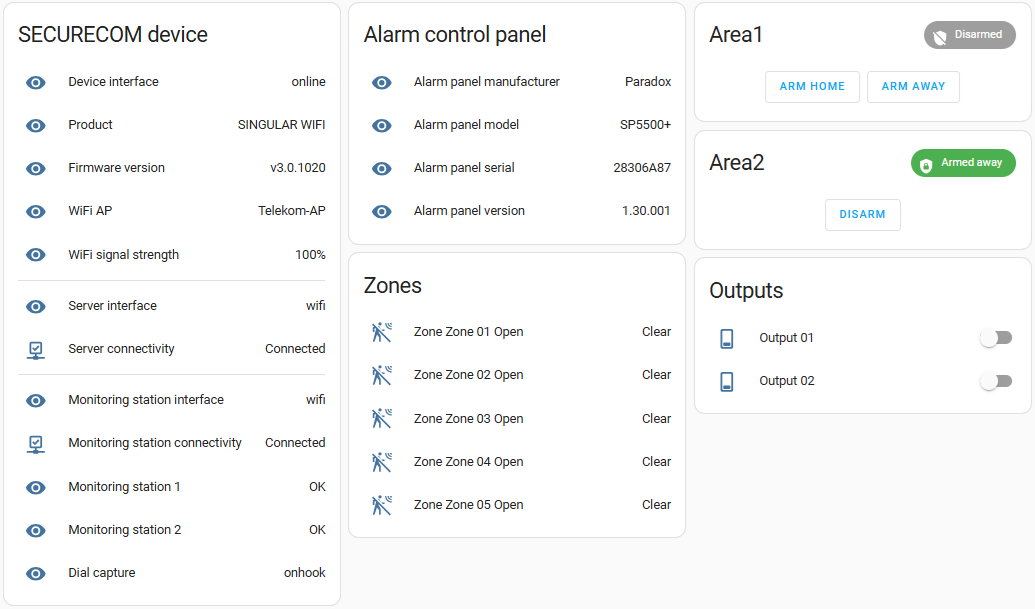Enable the Output 02 switch

pos(995,381)
